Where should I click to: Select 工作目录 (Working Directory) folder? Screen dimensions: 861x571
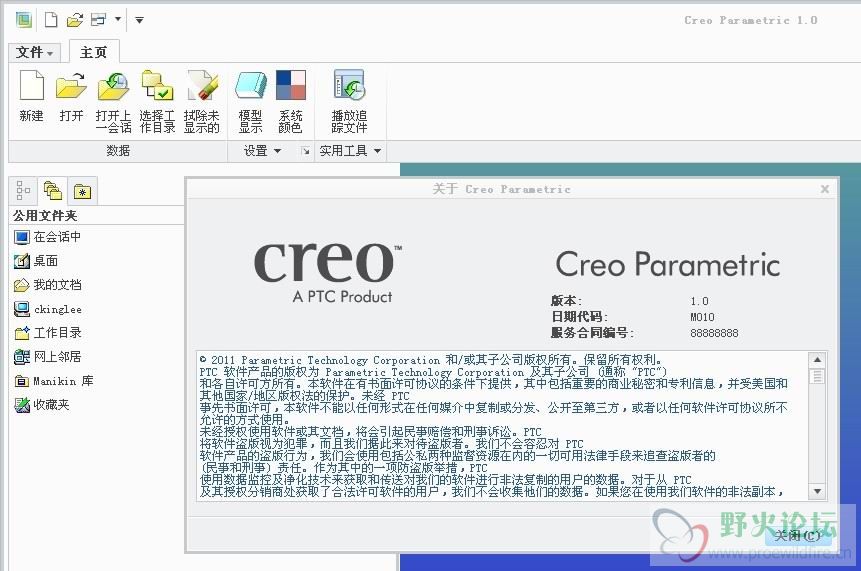point(48,333)
